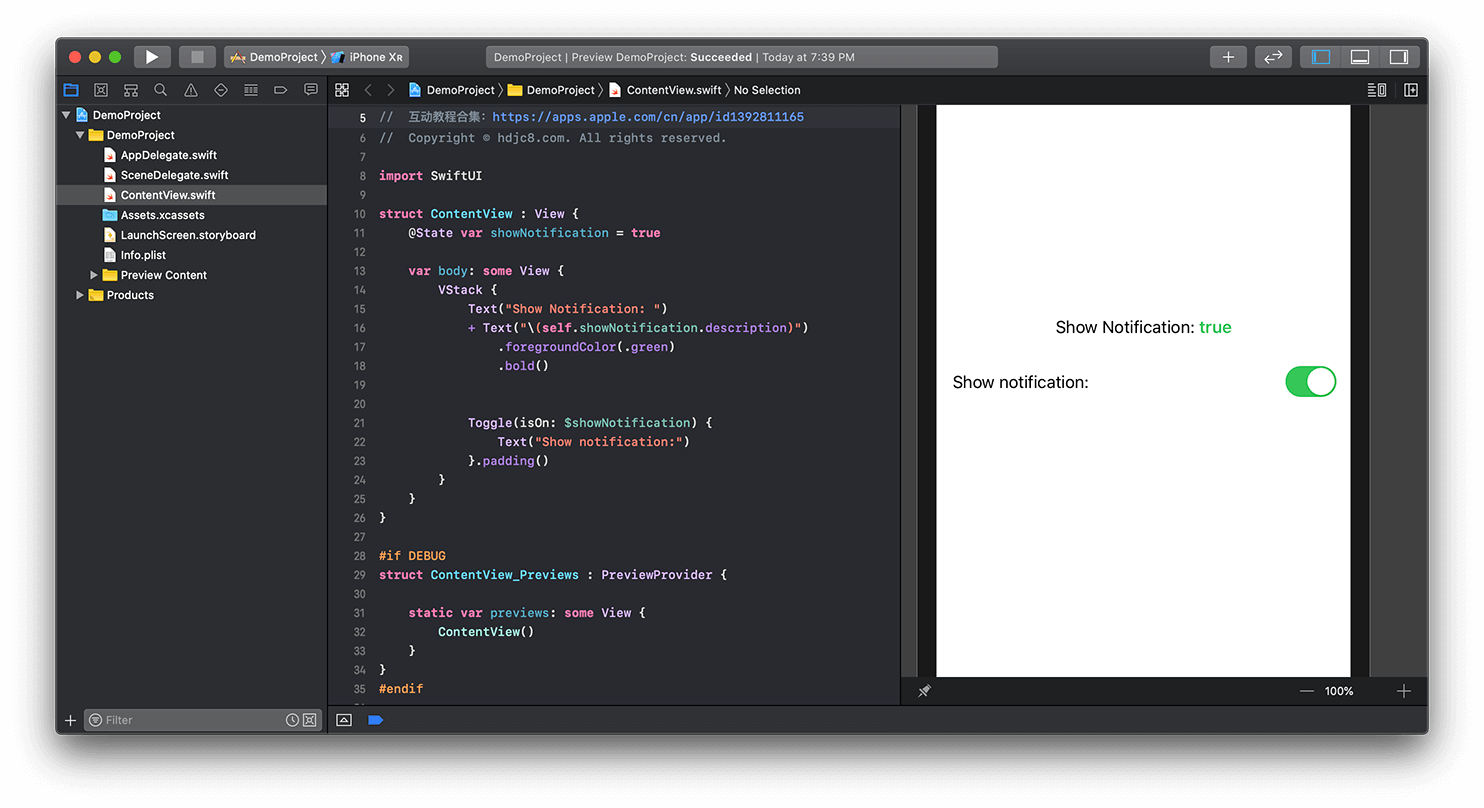
Task: Zoom out the preview canvas
Action: pyautogui.click(x=1306, y=691)
